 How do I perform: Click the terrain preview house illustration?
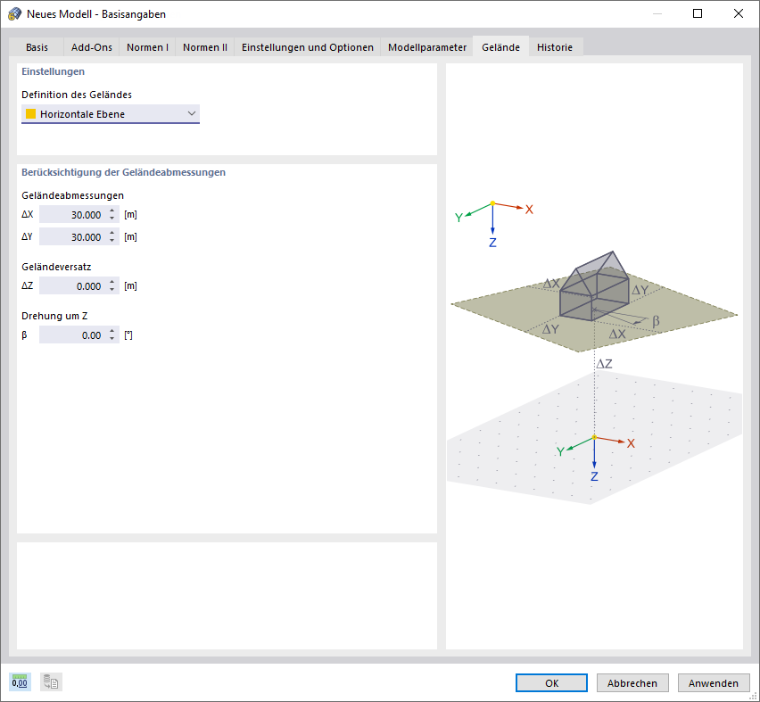[x=594, y=286]
